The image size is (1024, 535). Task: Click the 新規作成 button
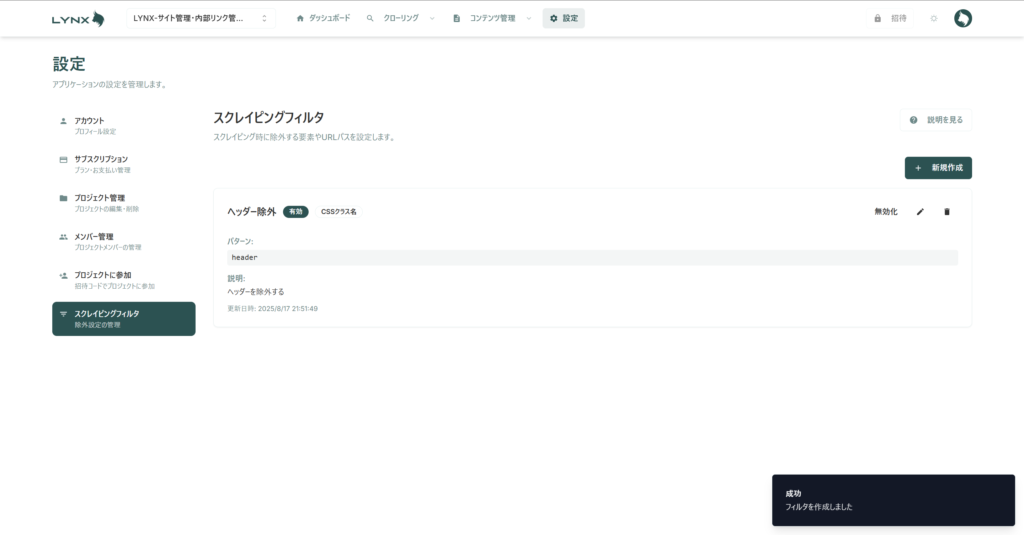pos(937,168)
